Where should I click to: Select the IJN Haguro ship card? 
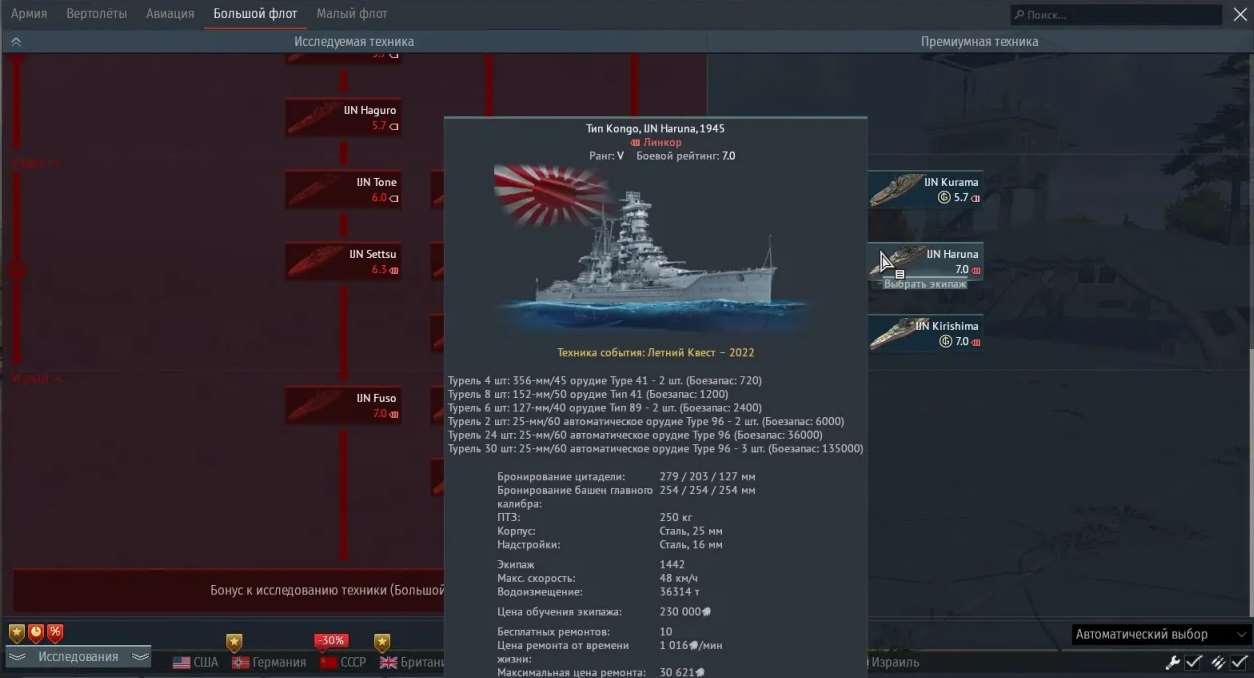pos(343,117)
